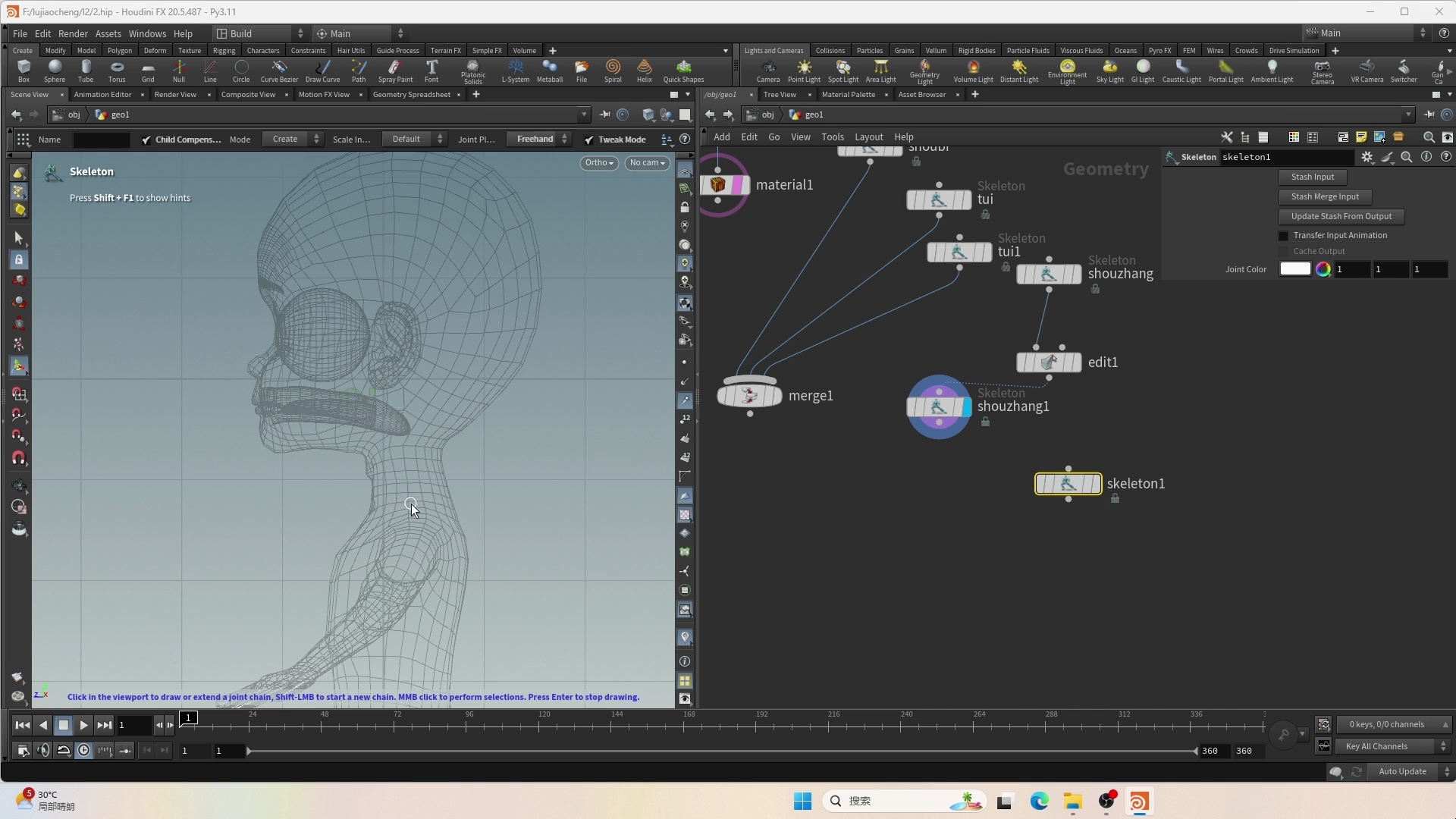The width and height of the screenshot is (1456, 819).
Task: Enable Transfer Input Animation checkbox
Action: [x=1284, y=236]
